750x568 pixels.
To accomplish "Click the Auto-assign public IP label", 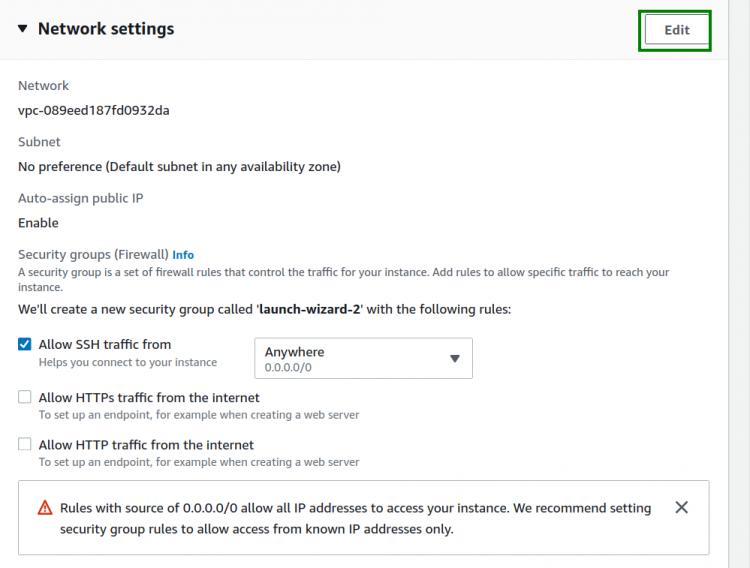I will 80,198.
